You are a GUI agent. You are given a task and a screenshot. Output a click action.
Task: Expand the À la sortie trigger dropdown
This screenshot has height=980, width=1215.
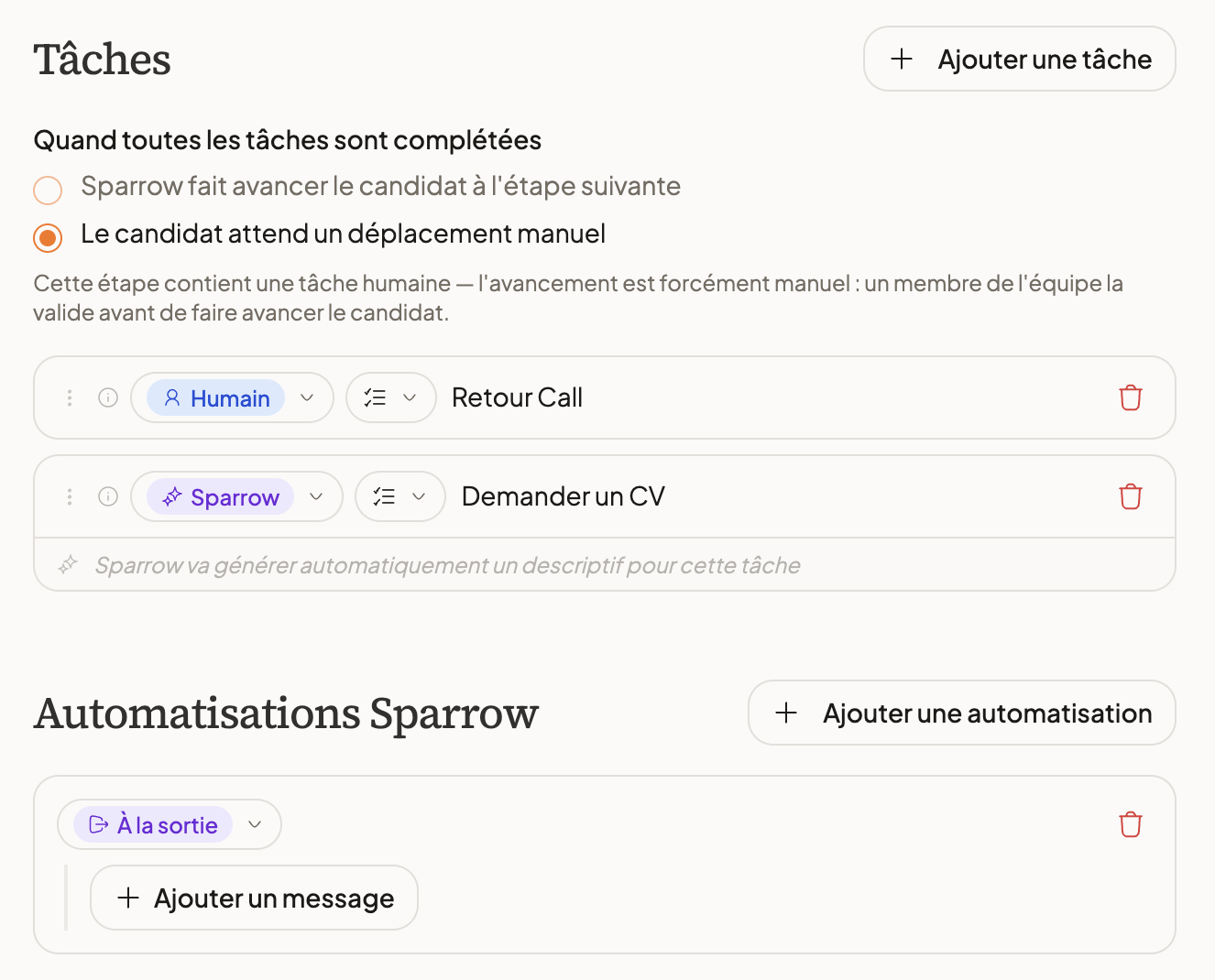coord(170,824)
